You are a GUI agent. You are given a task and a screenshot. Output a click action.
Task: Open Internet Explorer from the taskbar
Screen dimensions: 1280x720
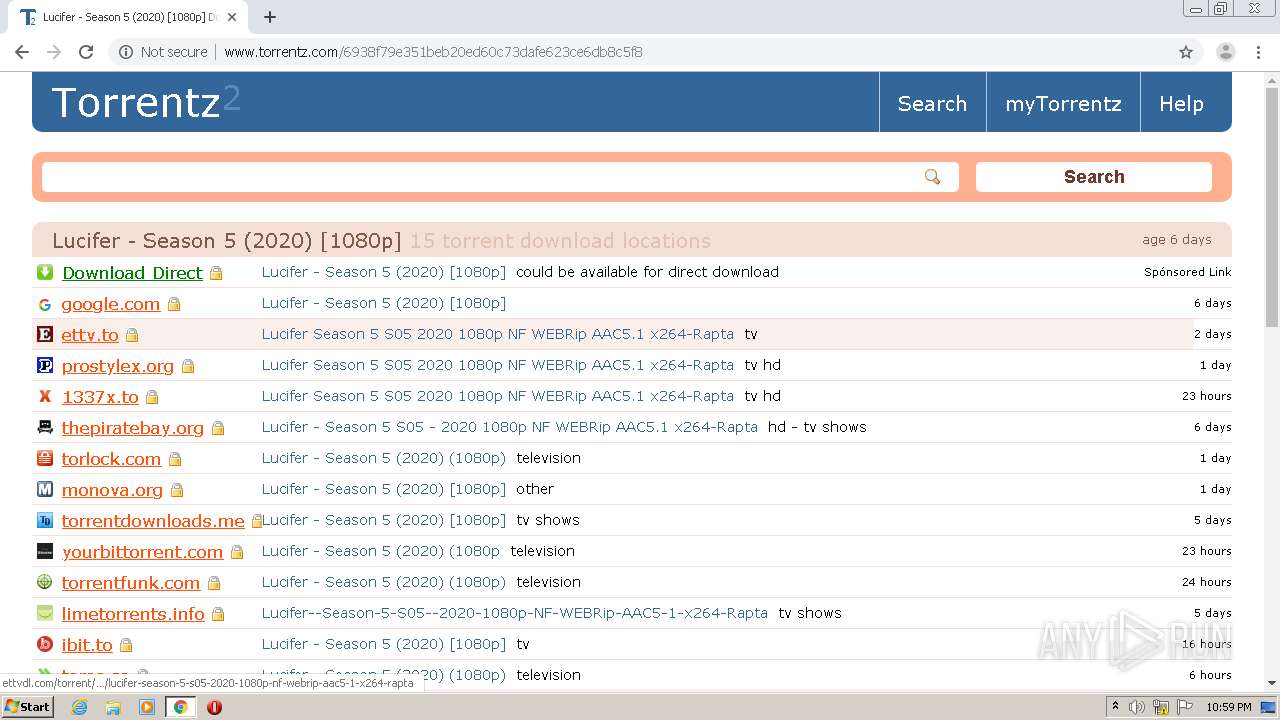[79, 707]
